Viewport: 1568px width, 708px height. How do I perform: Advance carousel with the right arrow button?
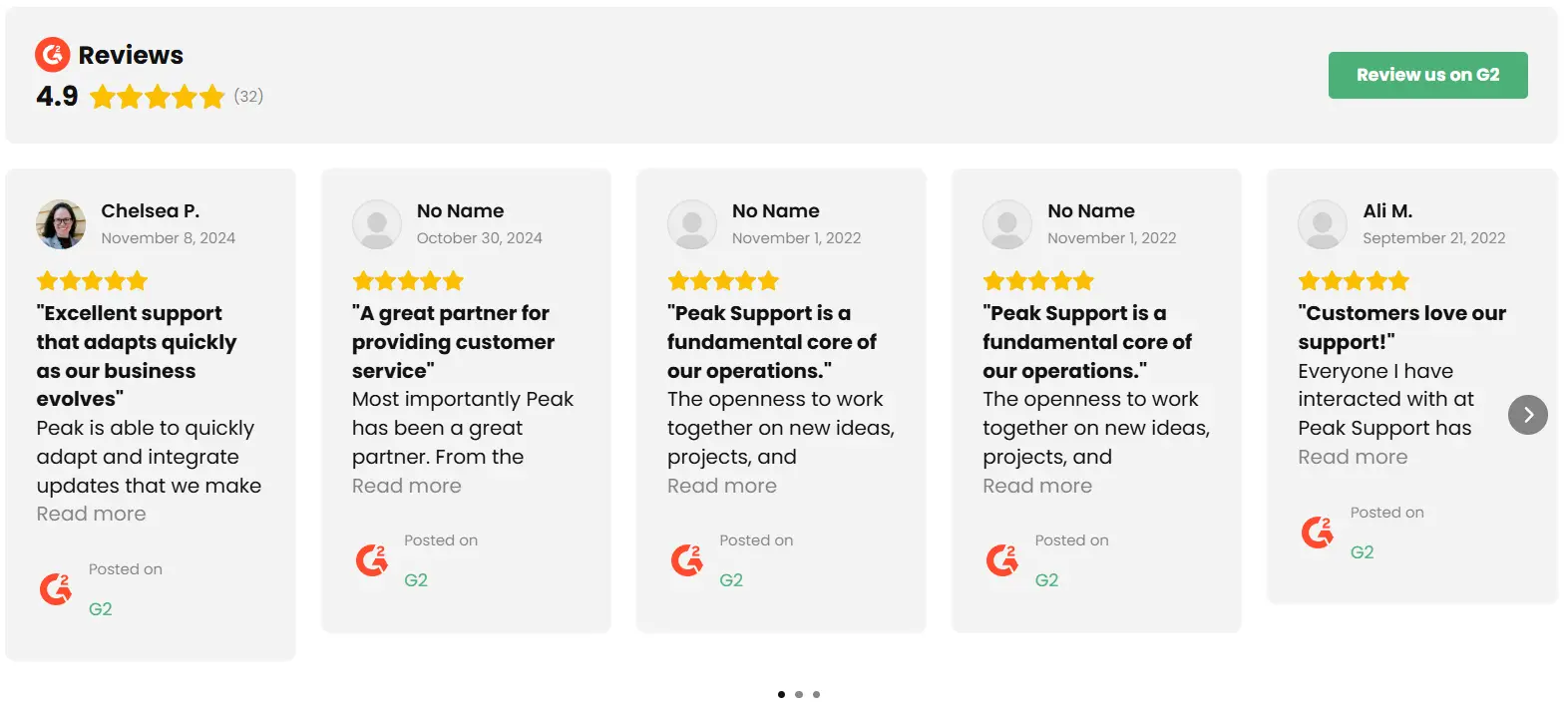[1527, 415]
